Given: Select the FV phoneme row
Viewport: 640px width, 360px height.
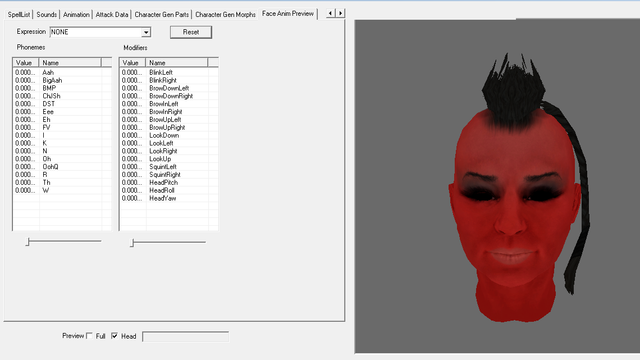Looking at the screenshot, I should (x=62, y=127).
